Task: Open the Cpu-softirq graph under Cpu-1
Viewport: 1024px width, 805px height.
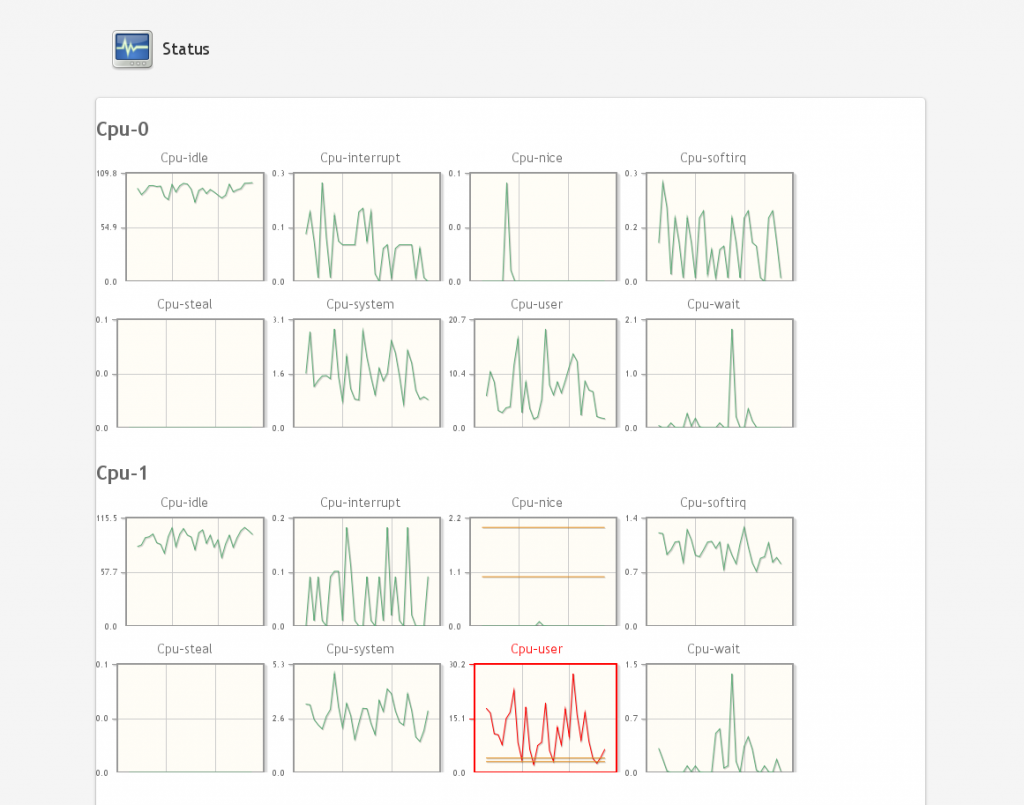Action: [720, 572]
